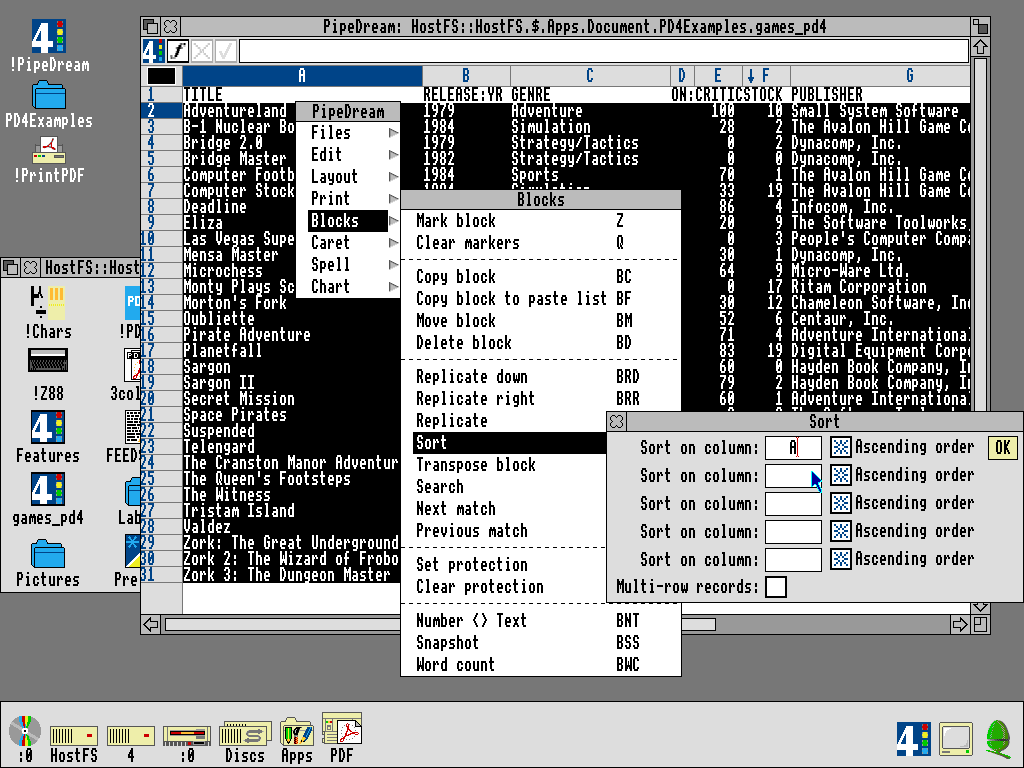Image resolution: width=1024 pixels, height=768 pixels.
Task: Select Mark block menu entry
Action: [x=540, y=221]
